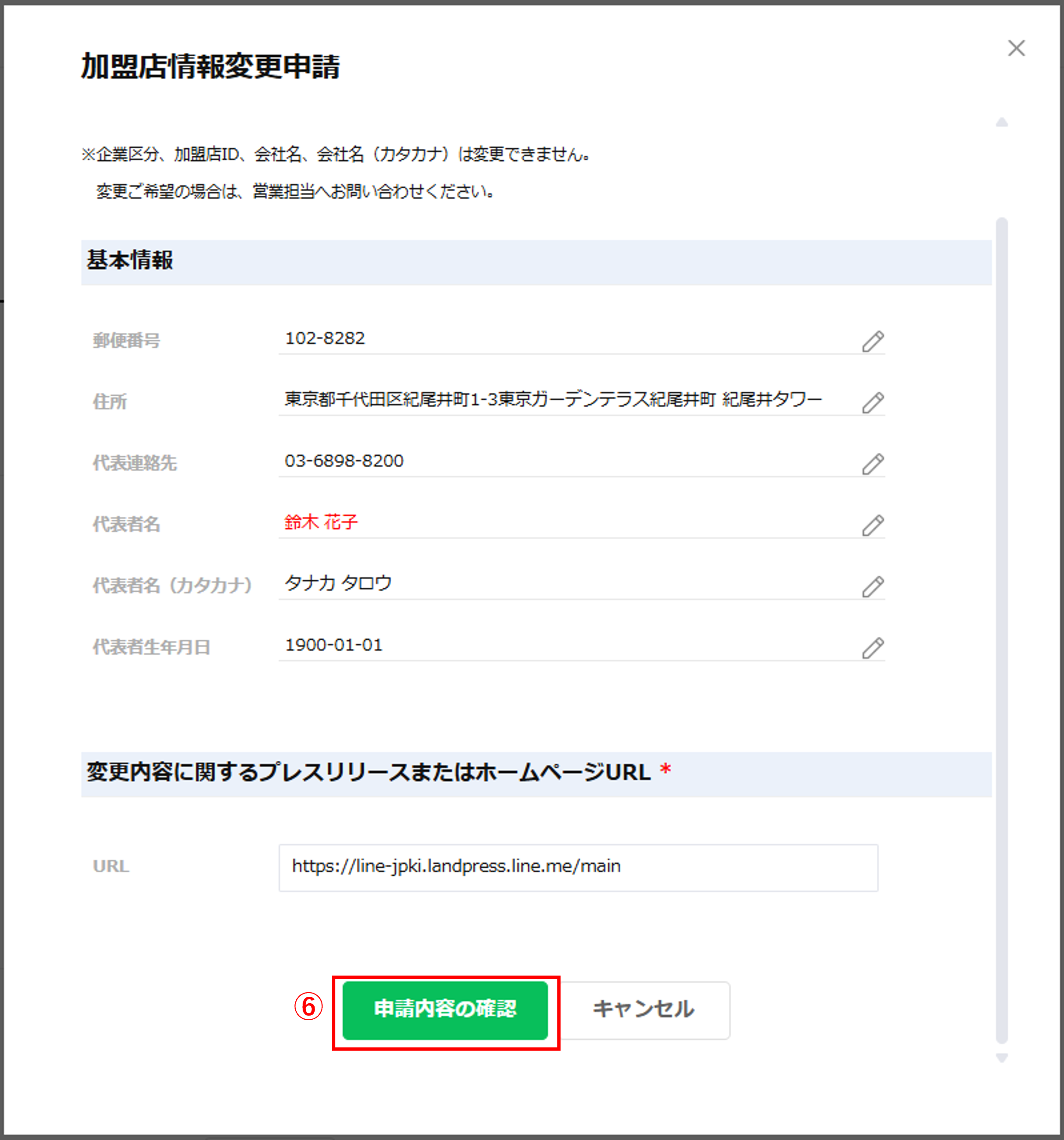Click the katakana name タナカ タロウ

pos(338,583)
